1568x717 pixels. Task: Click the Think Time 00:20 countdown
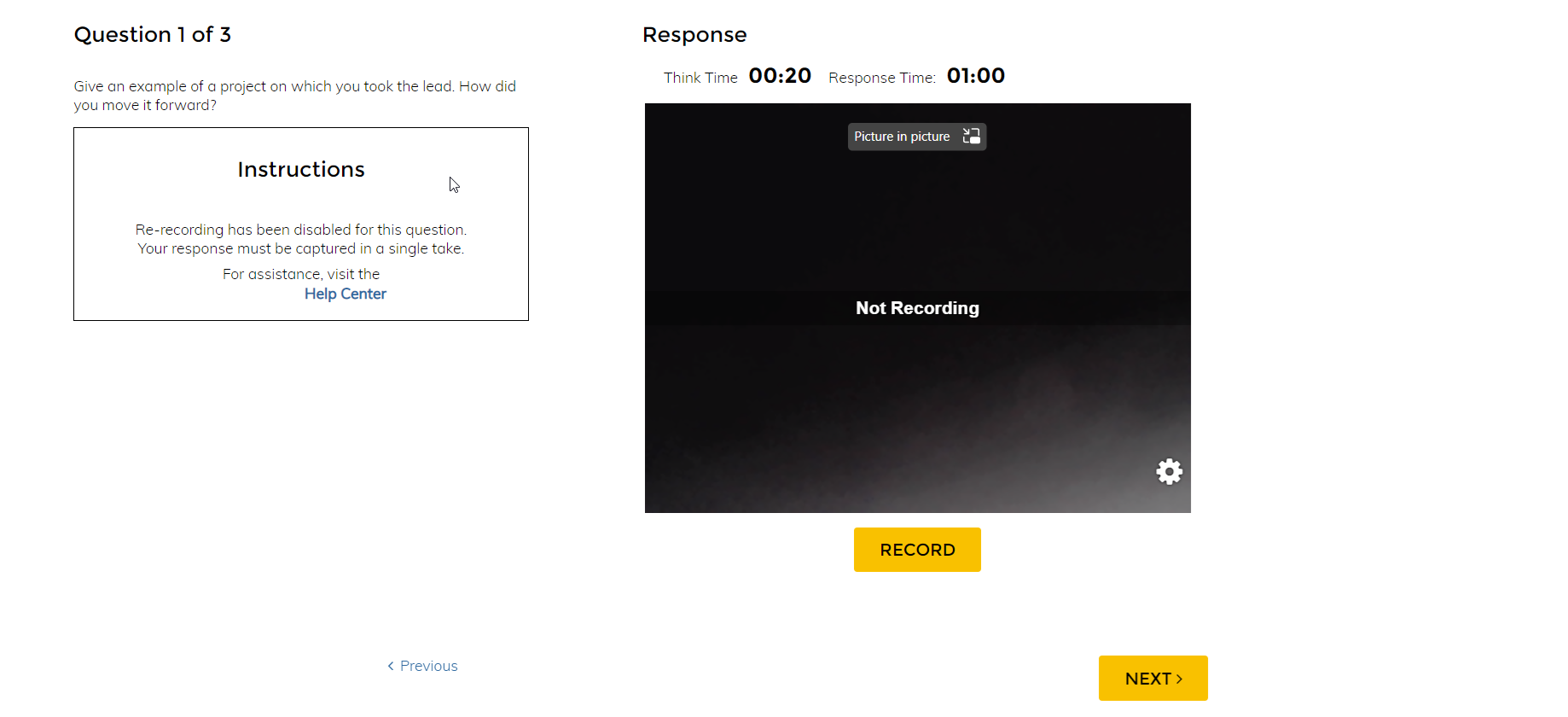tap(779, 76)
